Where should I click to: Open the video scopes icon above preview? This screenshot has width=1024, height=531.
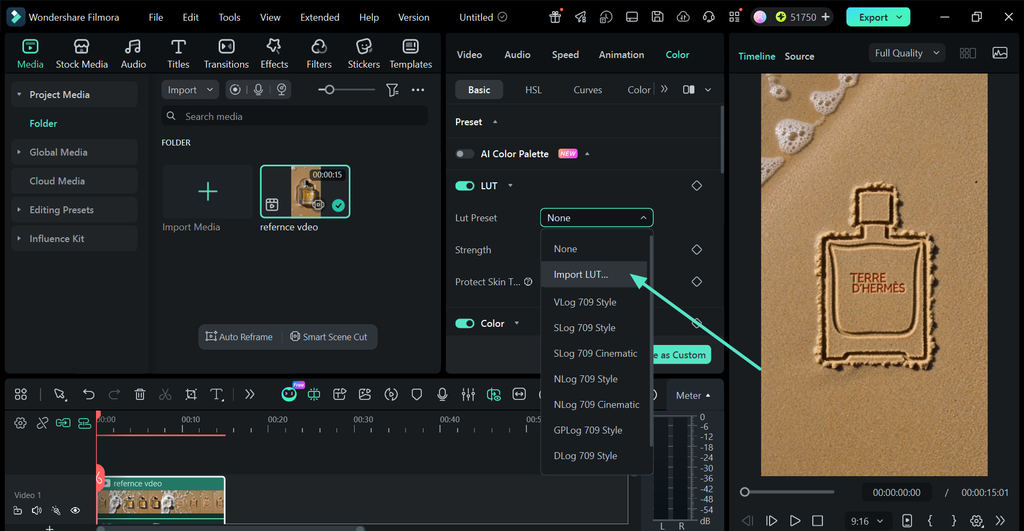[1000, 53]
